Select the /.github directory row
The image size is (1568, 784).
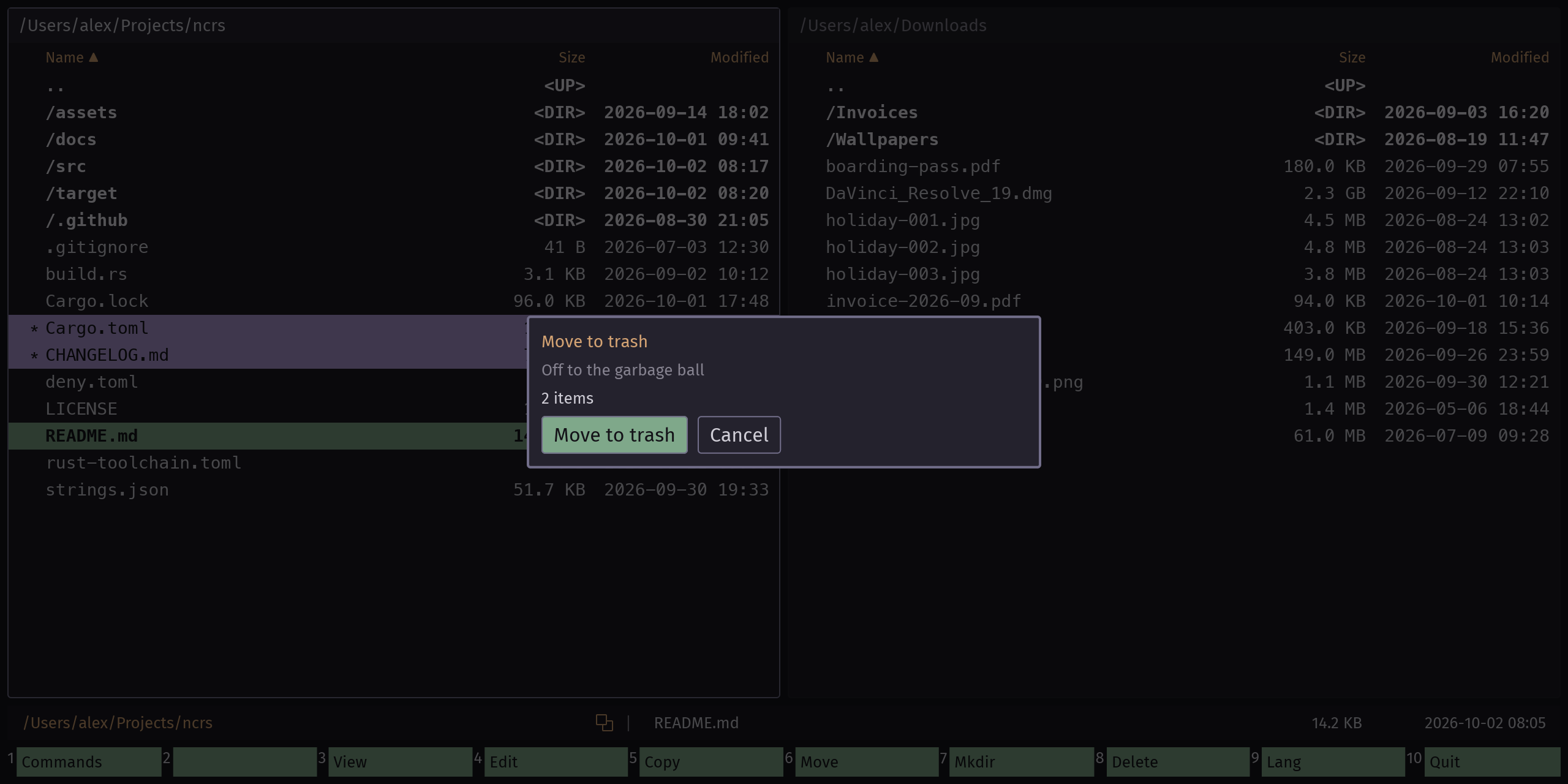394,221
